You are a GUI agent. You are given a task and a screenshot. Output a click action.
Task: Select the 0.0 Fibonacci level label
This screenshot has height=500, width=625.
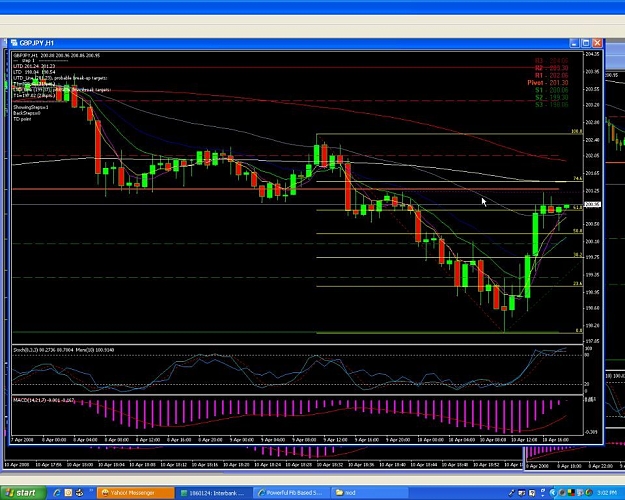pyautogui.click(x=579, y=330)
